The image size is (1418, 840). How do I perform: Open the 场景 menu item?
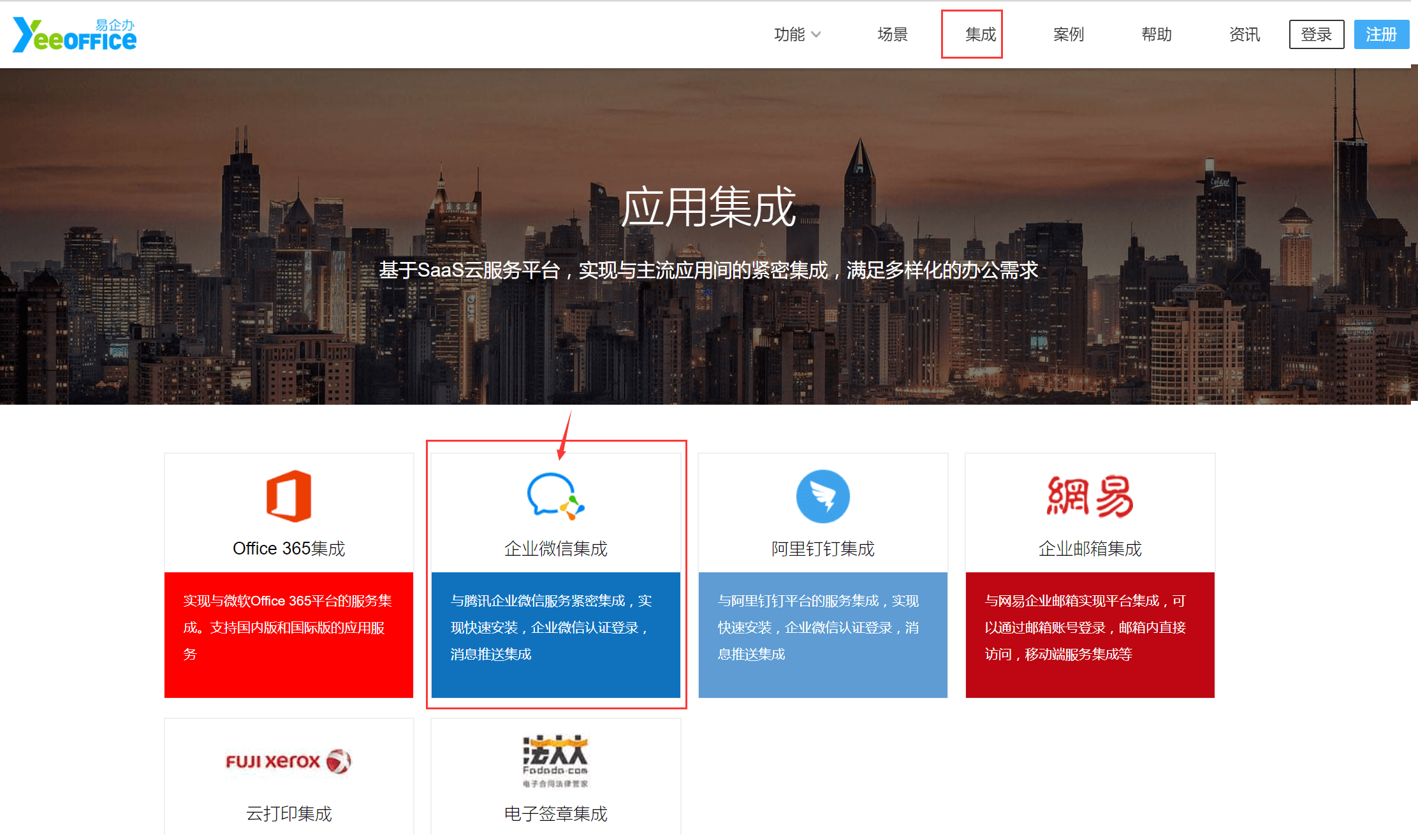click(x=892, y=34)
